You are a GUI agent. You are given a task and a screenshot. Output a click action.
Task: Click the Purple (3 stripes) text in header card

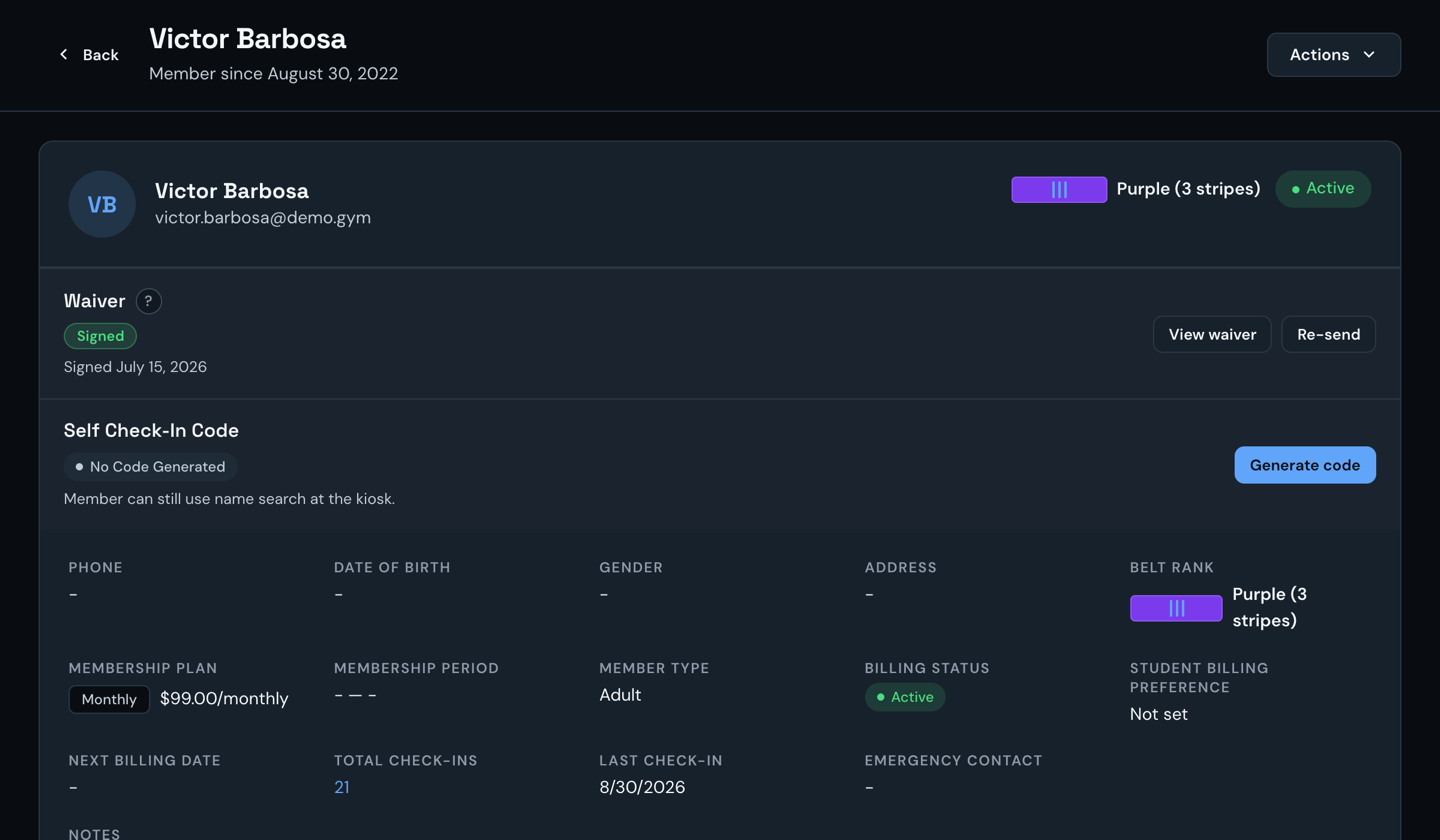coord(1188,189)
